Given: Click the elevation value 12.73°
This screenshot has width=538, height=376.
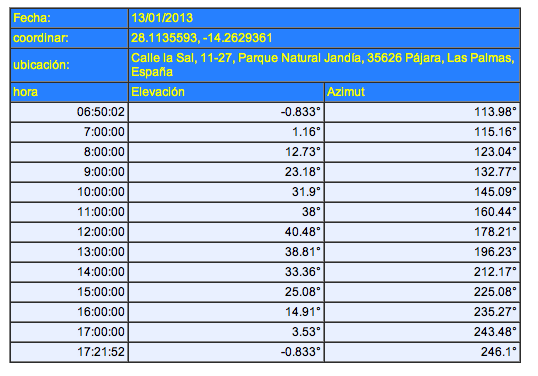Looking at the screenshot, I should 303,152.
